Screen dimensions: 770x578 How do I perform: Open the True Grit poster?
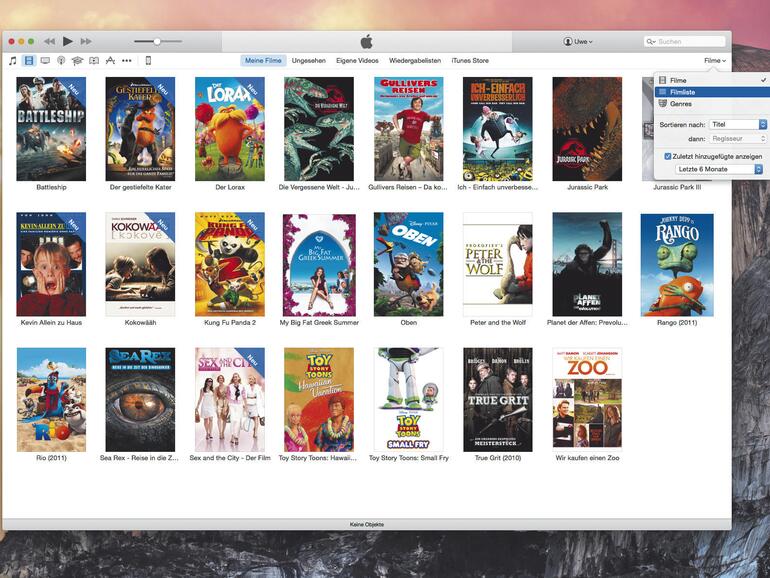[x=498, y=400]
